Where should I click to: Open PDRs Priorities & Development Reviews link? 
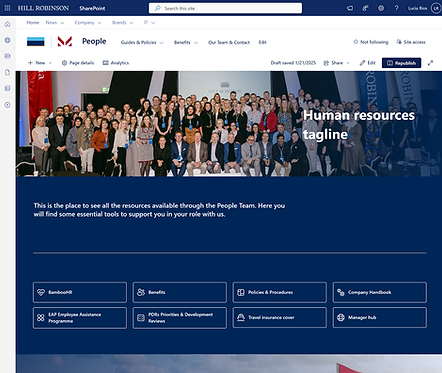180,318
